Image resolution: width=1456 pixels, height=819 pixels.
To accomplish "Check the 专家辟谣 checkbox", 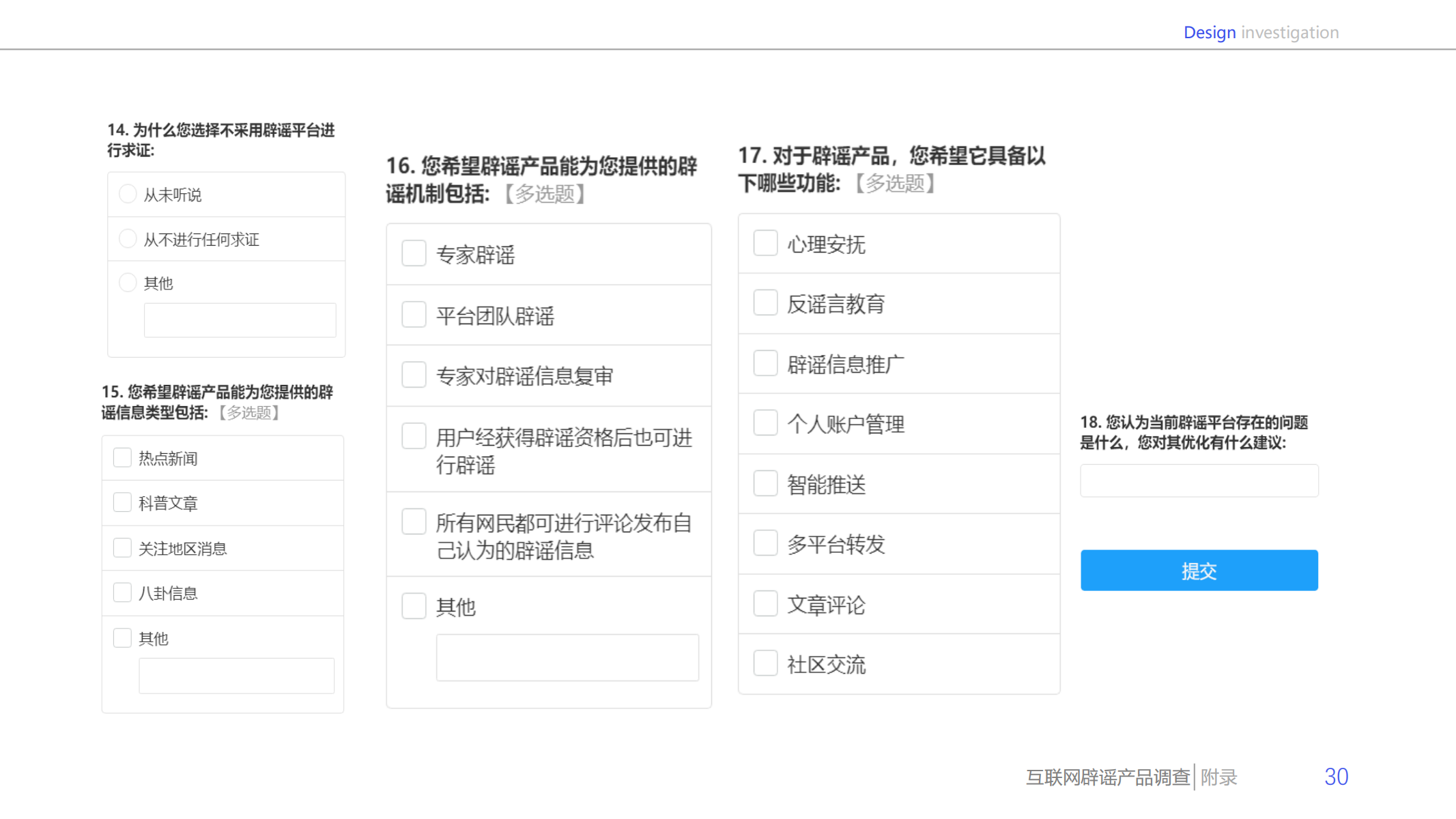I will point(413,253).
